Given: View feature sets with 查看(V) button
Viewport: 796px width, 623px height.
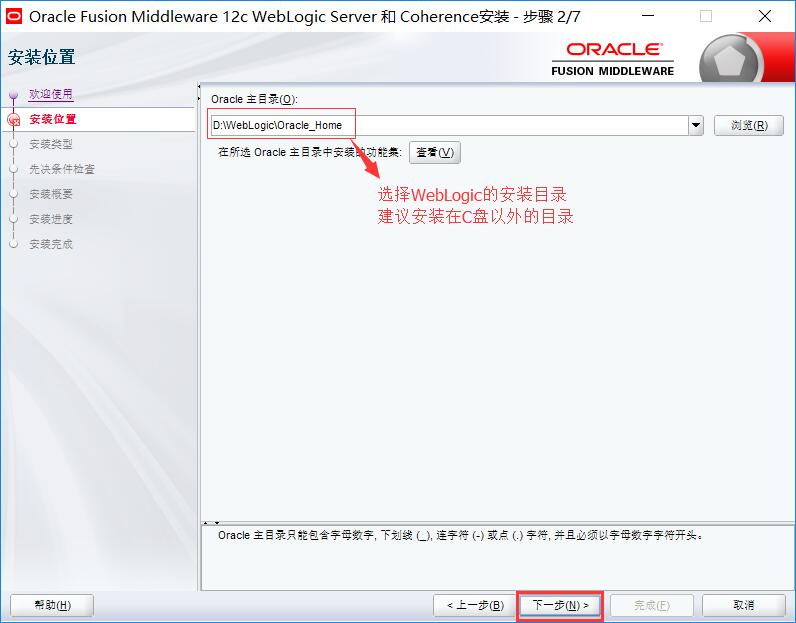Looking at the screenshot, I should [435, 152].
